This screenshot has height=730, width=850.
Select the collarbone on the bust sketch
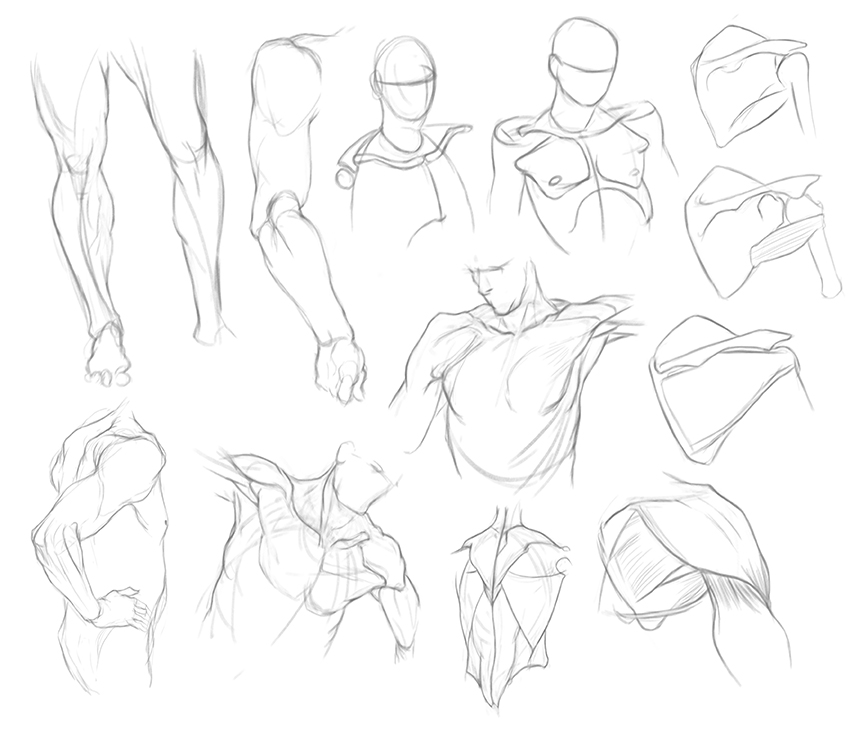pos(400,155)
